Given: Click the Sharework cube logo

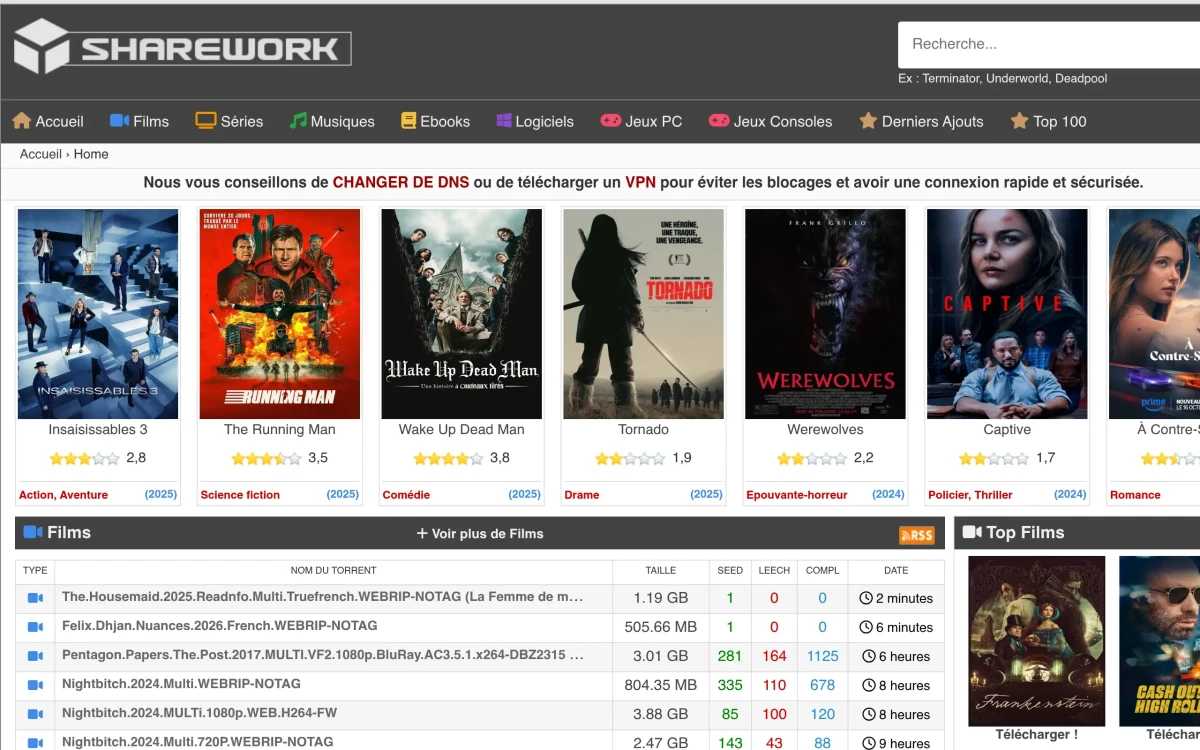Looking at the screenshot, I should 41,46.
